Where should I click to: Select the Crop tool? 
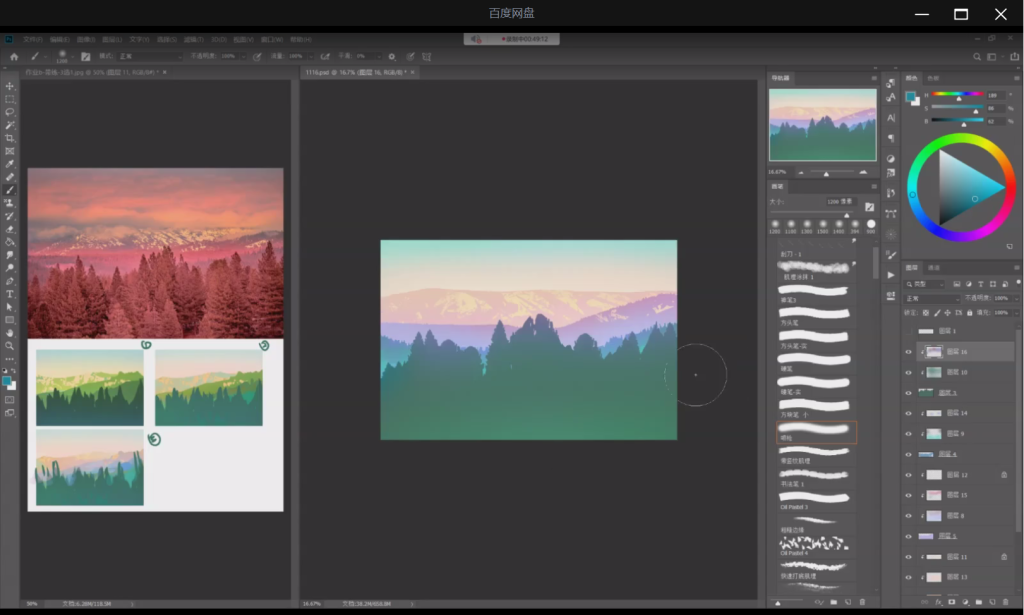pos(10,138)
